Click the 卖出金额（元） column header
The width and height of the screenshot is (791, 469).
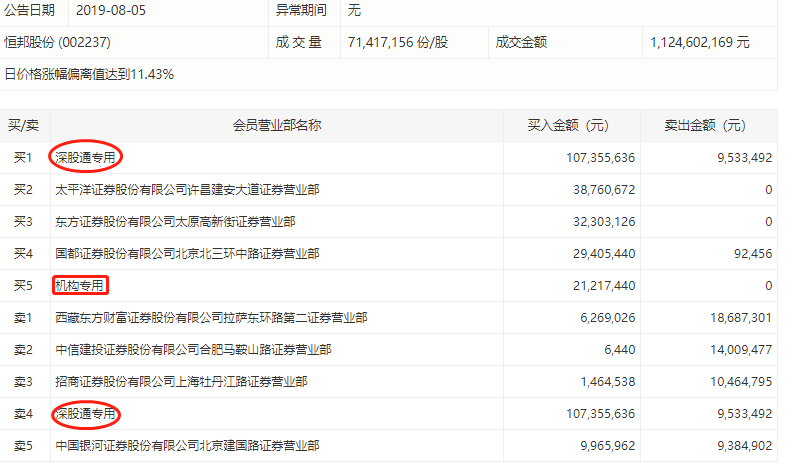705,125
